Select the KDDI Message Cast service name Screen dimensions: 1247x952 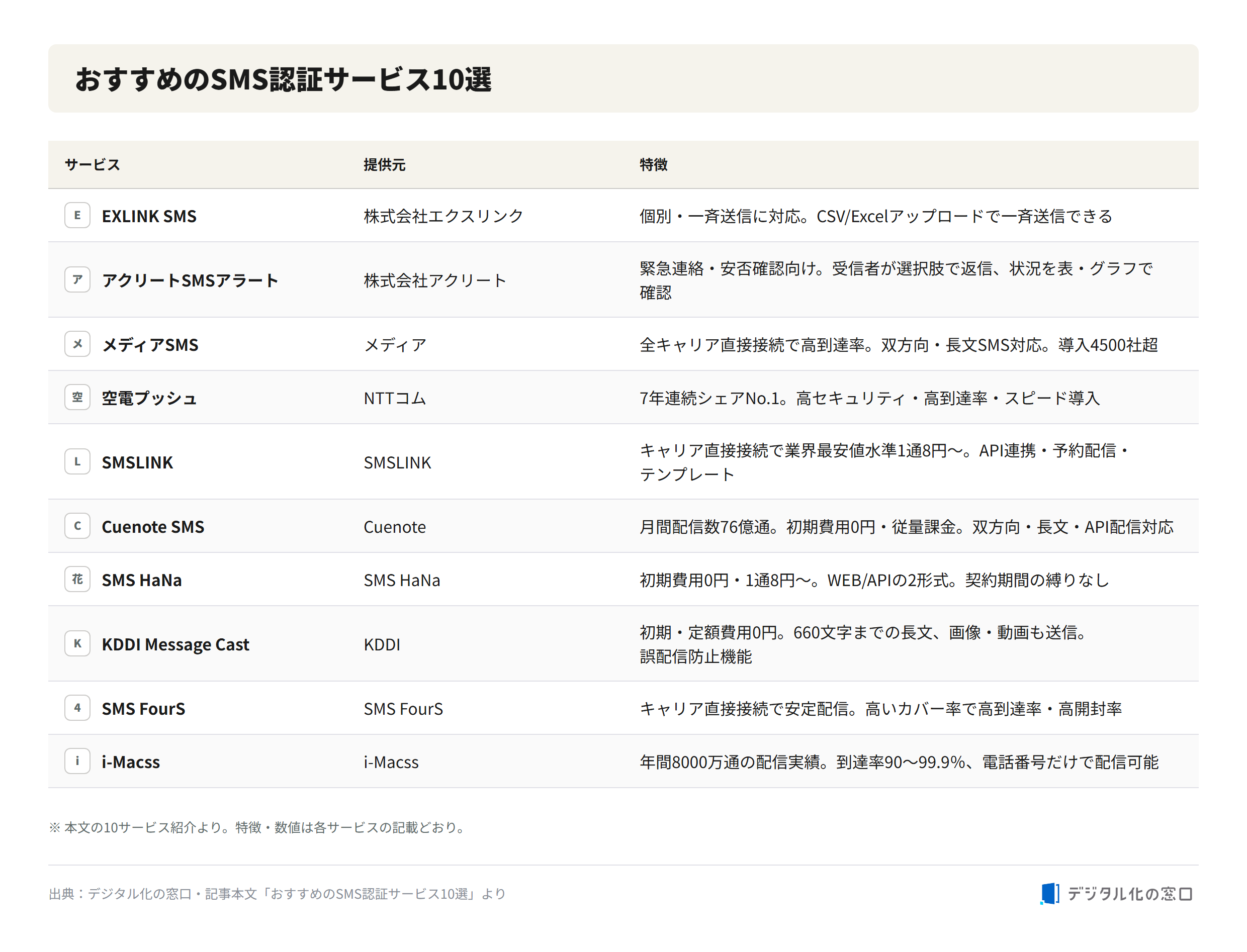point(175,644)
